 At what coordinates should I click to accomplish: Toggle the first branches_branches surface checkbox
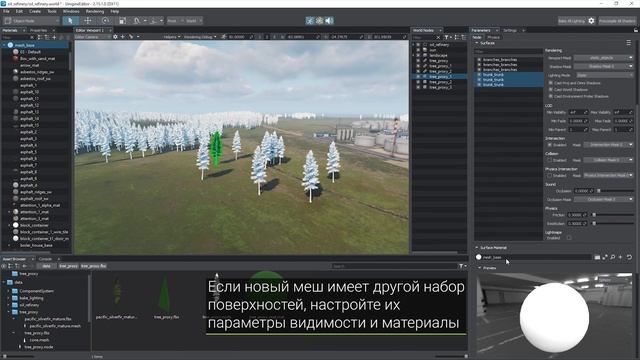coord(479,60)
